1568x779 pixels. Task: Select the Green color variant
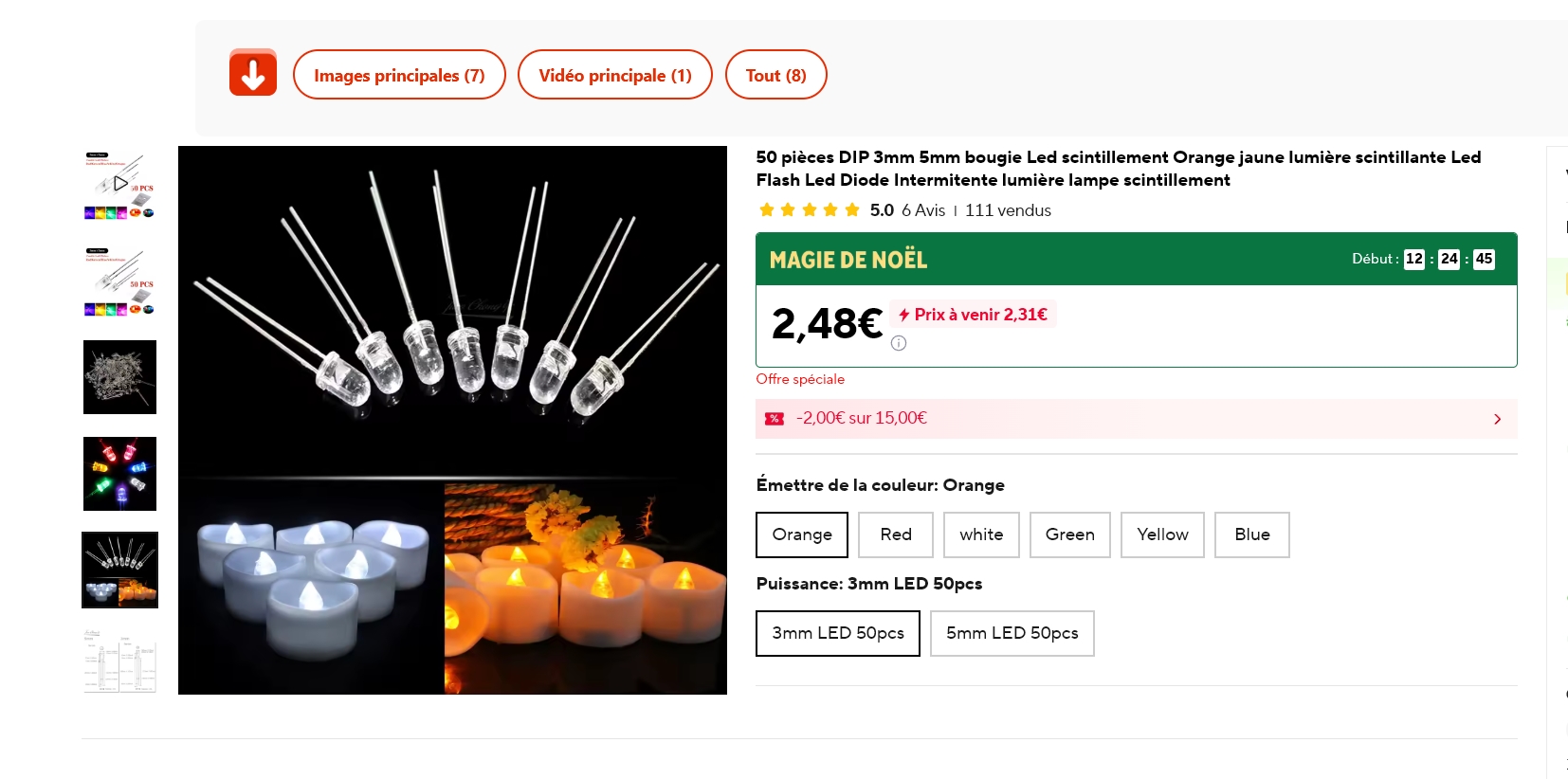coord(1069,534)
